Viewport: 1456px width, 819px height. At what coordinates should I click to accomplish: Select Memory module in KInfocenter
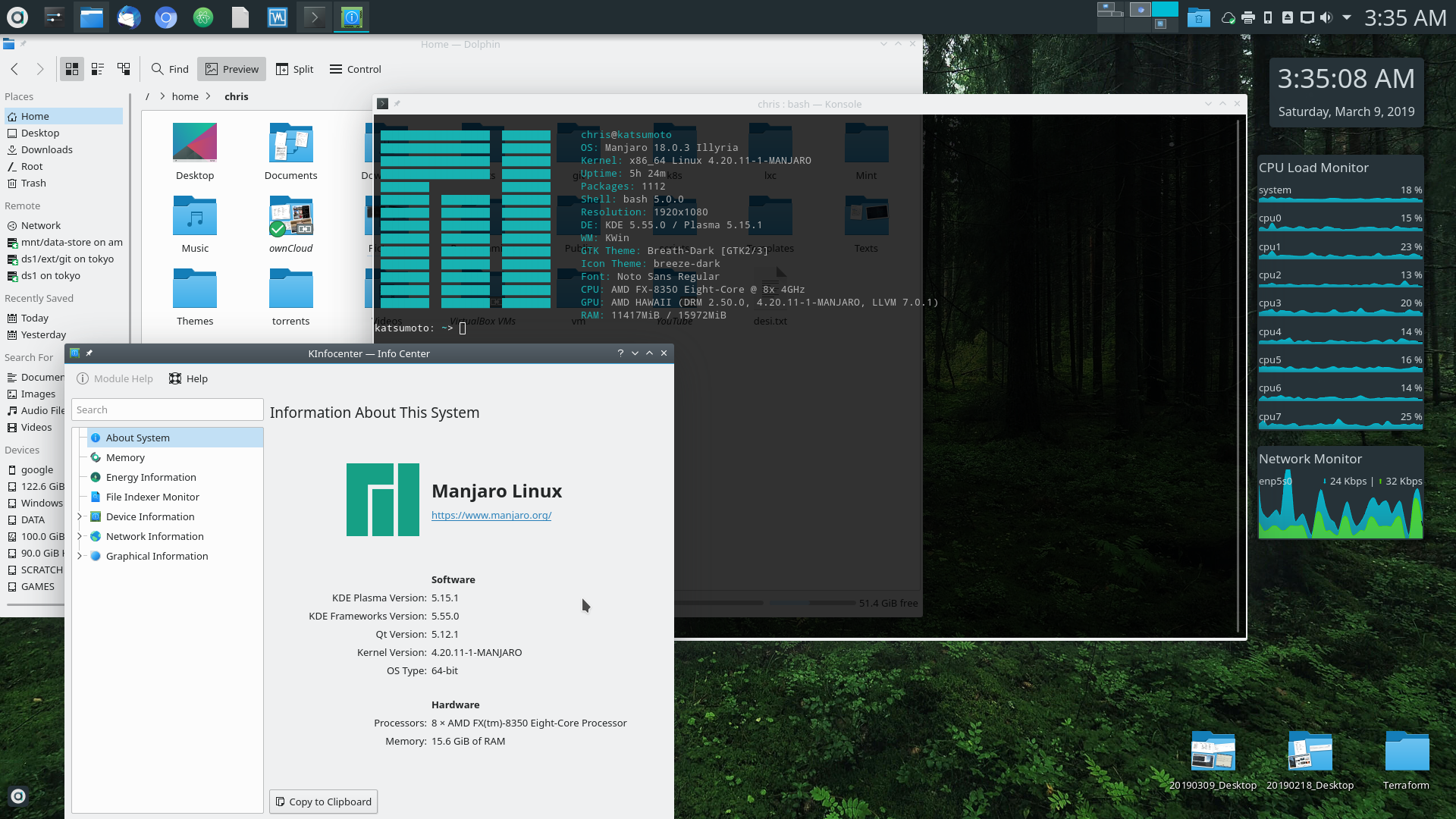[x=175, y=457]
